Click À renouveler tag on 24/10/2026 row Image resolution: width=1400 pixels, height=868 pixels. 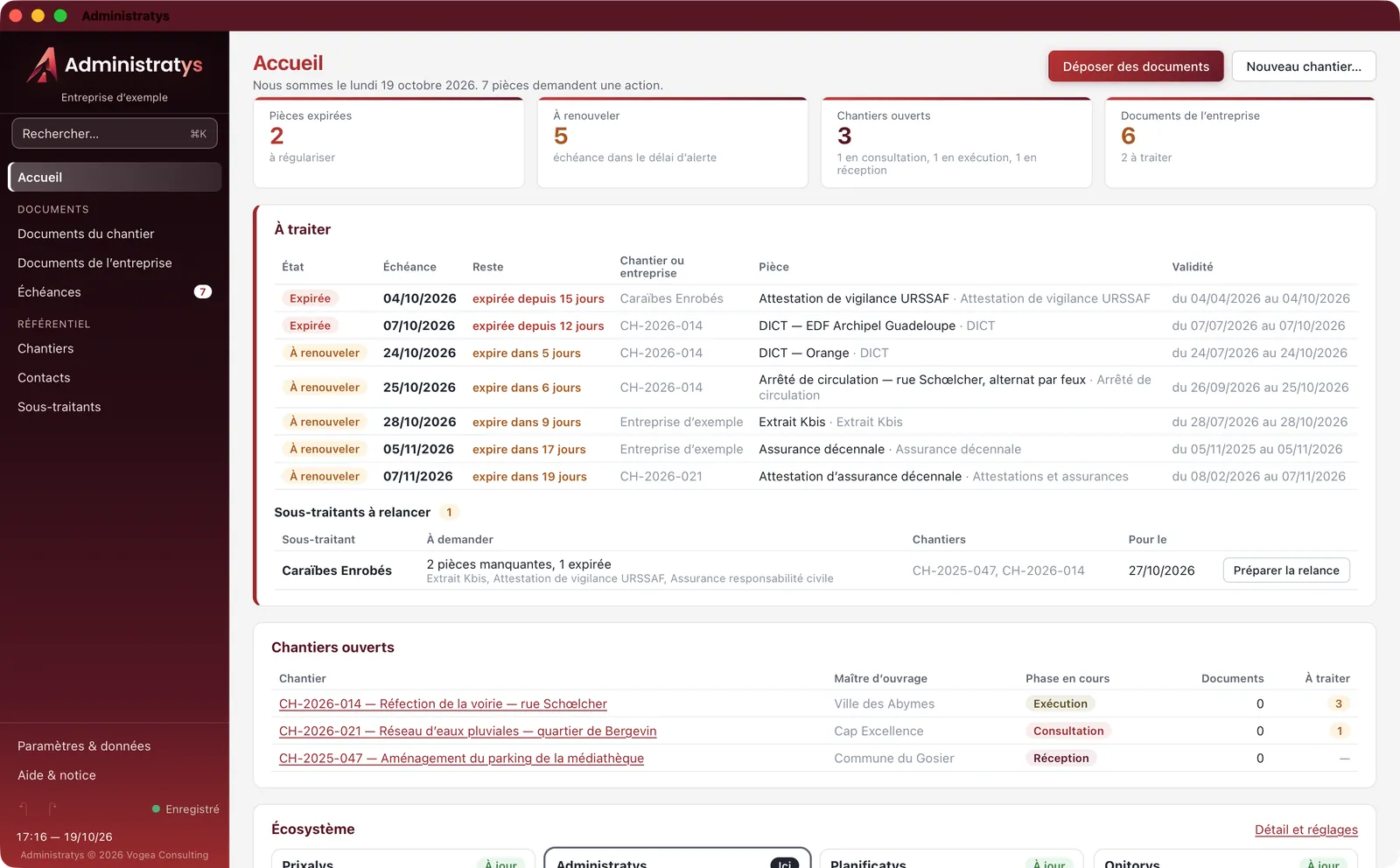pyautogui.click(x=325, y=353)
